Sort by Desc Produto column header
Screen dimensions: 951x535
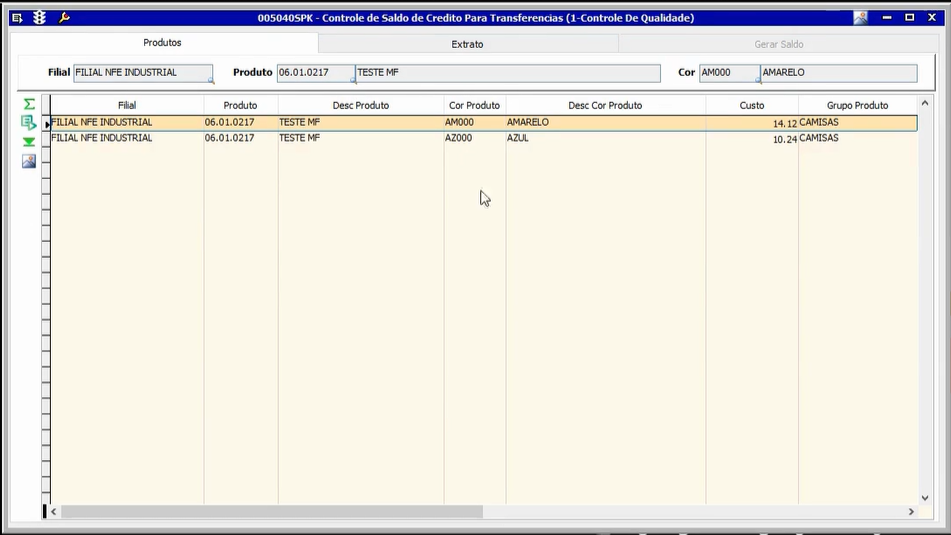point(361,105)
